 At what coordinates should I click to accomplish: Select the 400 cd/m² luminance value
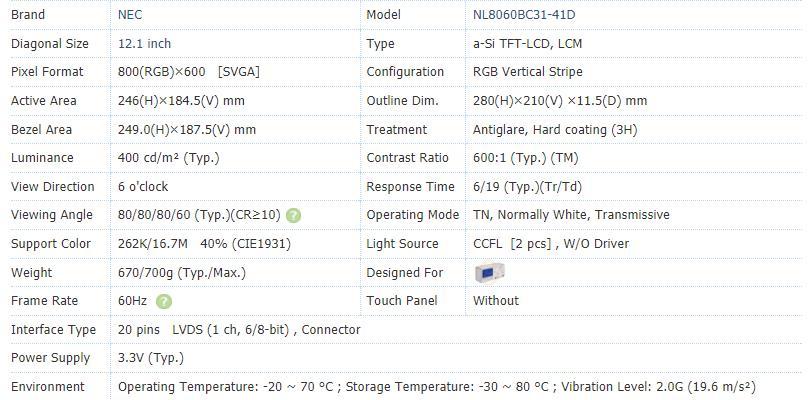pos(168,158)
